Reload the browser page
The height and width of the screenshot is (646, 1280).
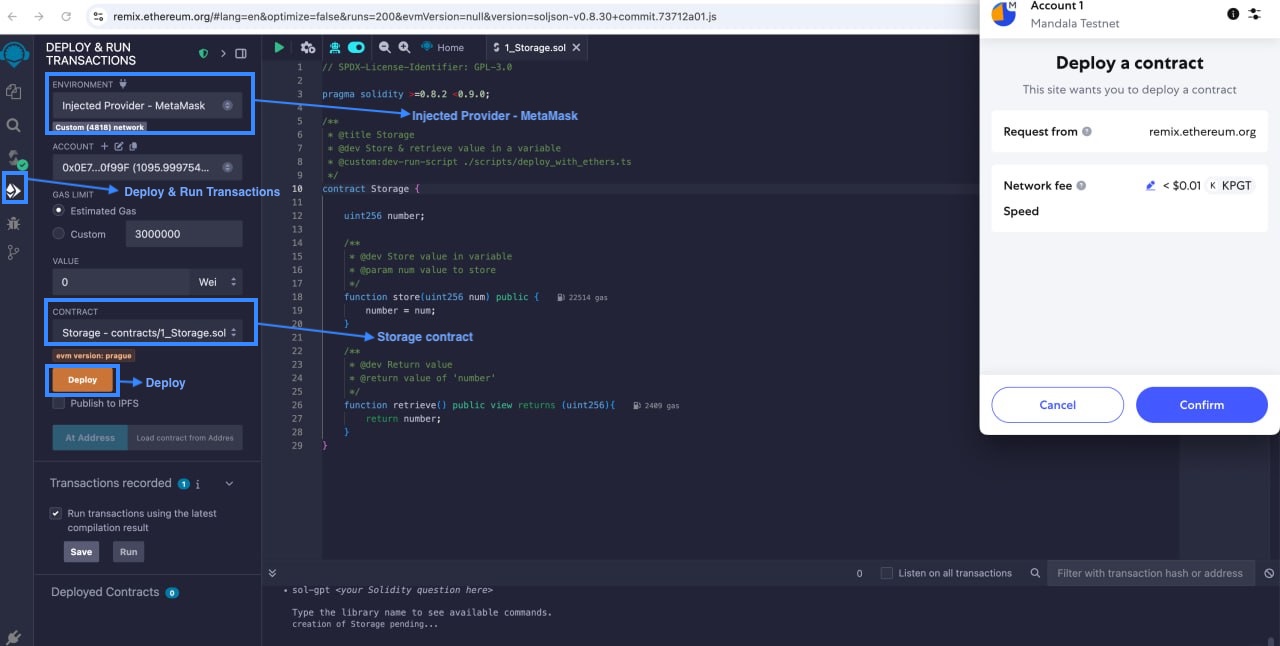66,17
